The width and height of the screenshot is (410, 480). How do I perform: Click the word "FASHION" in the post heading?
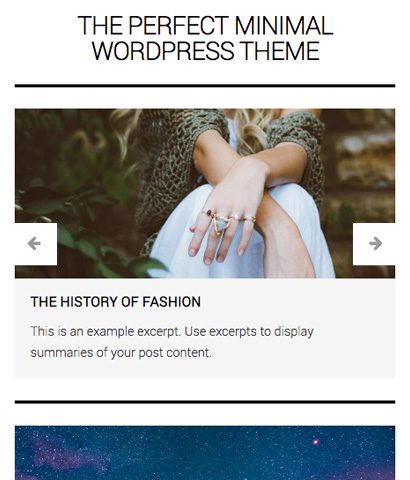pyautogui.click(x=171, y=302)
